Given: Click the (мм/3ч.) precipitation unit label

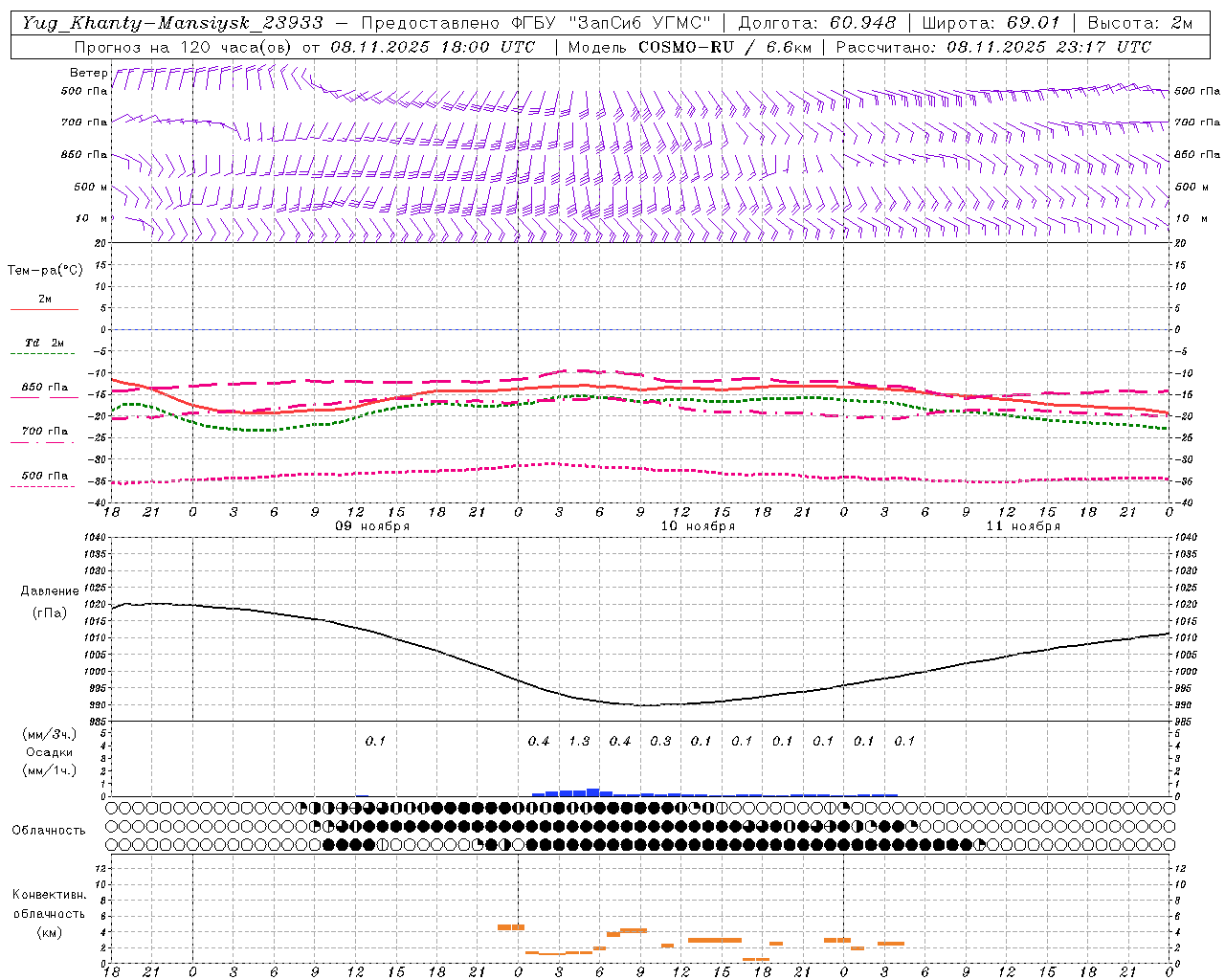Looking at the screenshot, I should pyautogui.click(x=50, y=734).
